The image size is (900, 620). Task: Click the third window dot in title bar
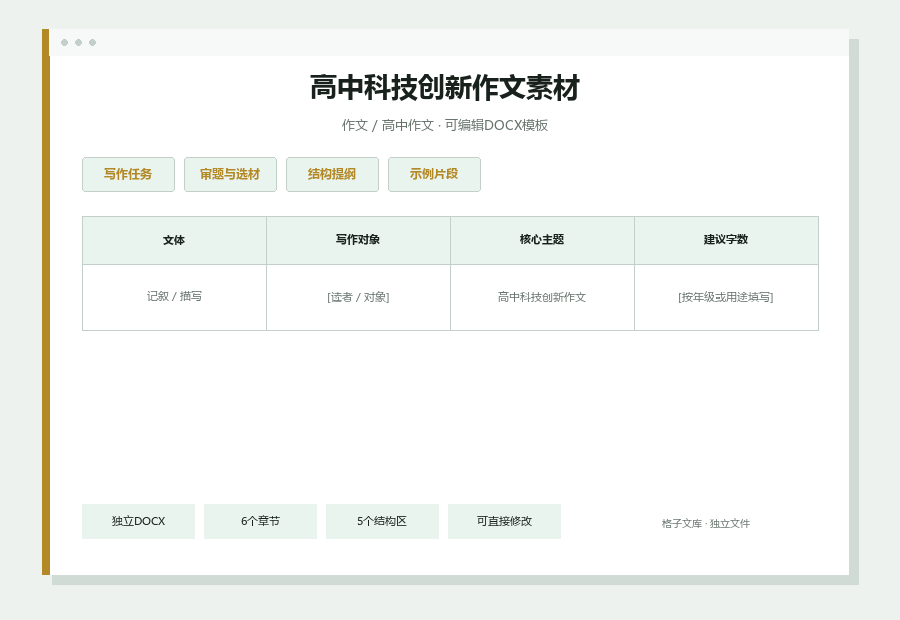pos(92,42)
